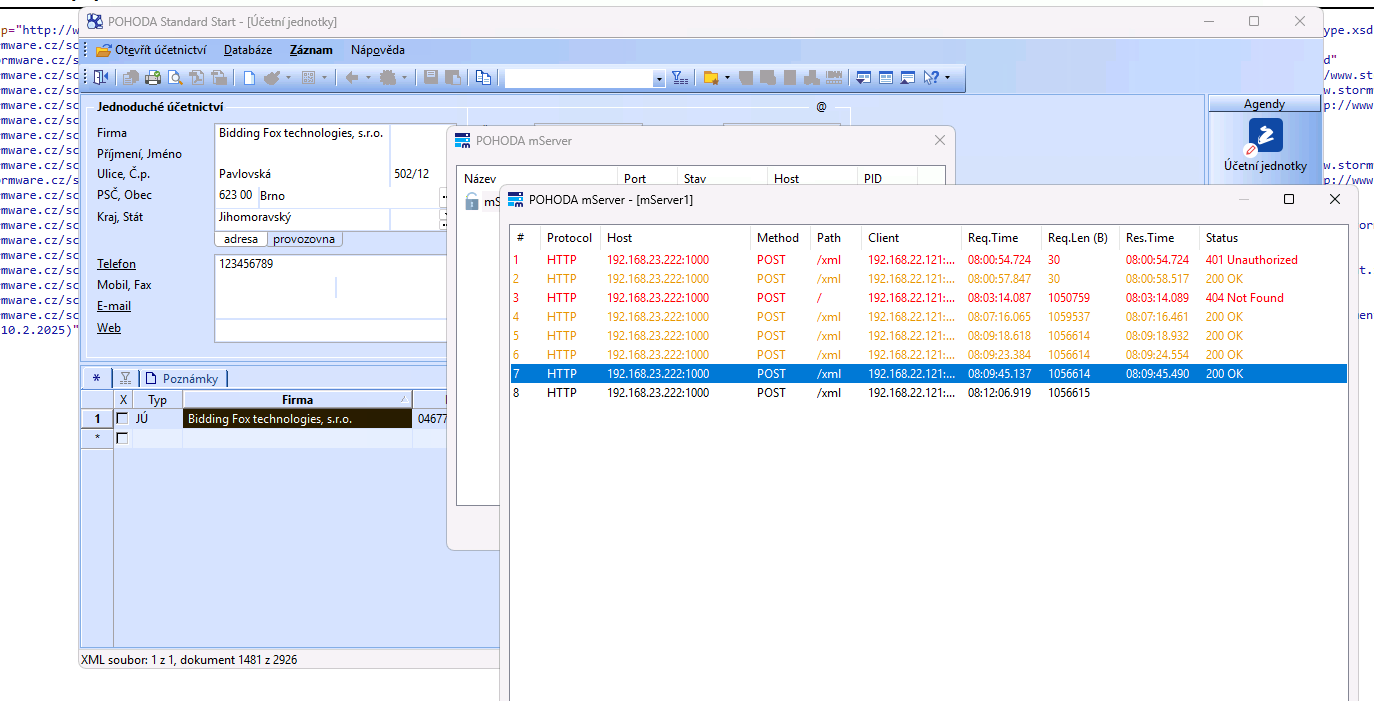Tick the checkbox in the new empty row

click(x=123, y=438)
